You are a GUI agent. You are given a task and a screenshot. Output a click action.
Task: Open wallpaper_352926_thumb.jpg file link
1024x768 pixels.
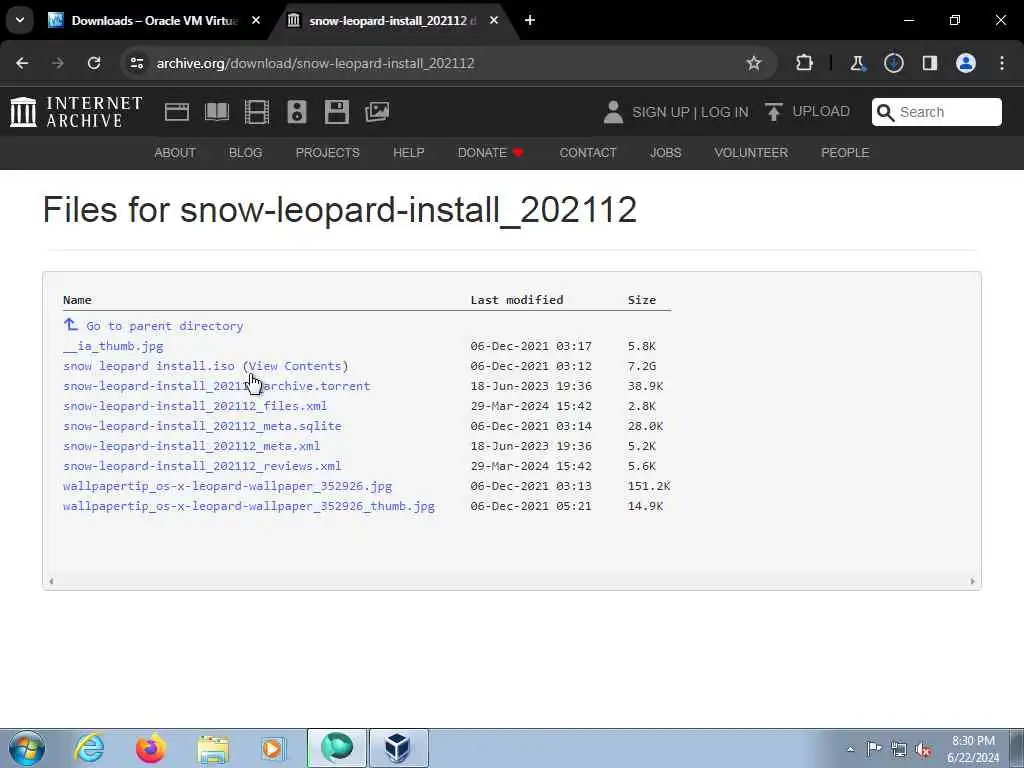249,506
